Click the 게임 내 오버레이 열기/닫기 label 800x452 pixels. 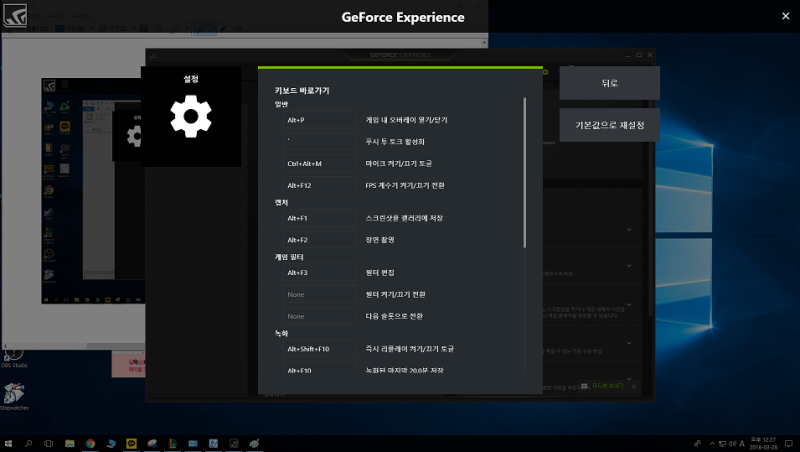[x=406, y=120]
